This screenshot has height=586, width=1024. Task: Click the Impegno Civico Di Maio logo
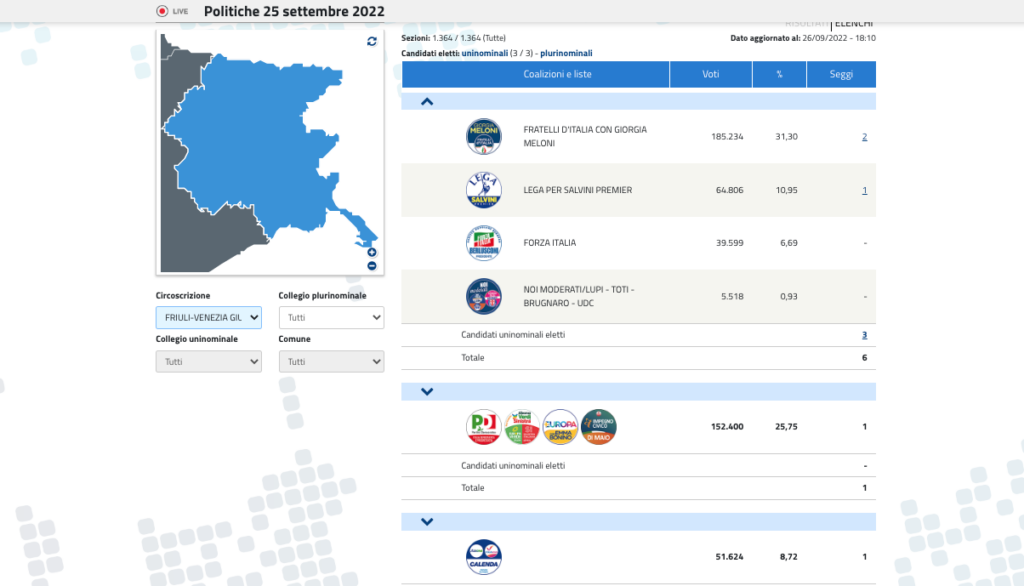[x=598, y=427]
